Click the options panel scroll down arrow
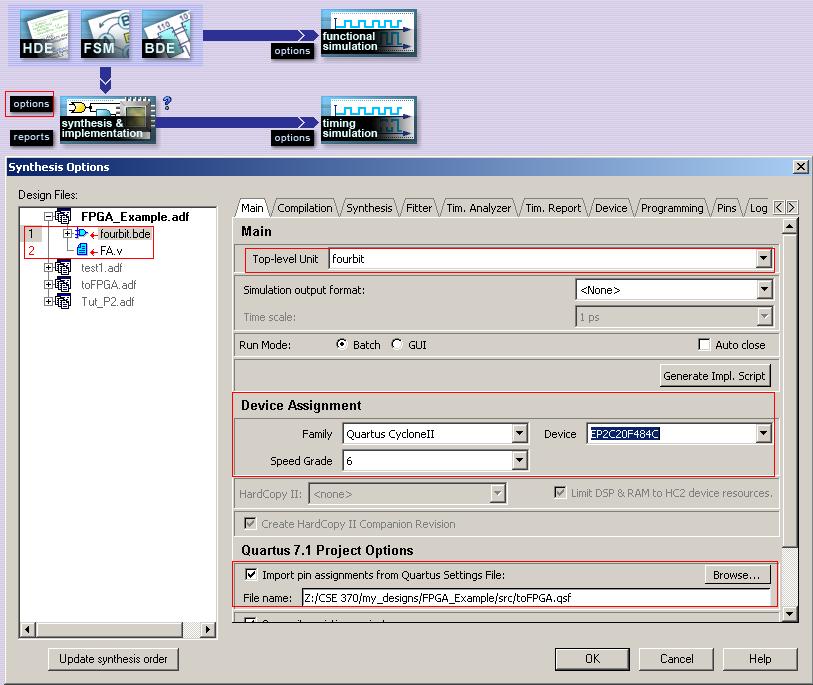The width and height of the screenshot is (813, 685). (x=789, y=614)
